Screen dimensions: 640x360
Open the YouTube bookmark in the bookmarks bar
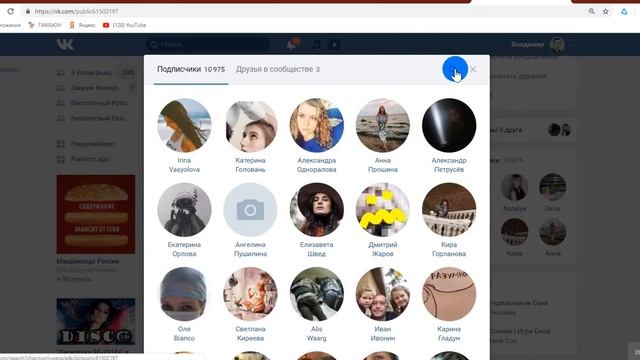click(124, 25)
